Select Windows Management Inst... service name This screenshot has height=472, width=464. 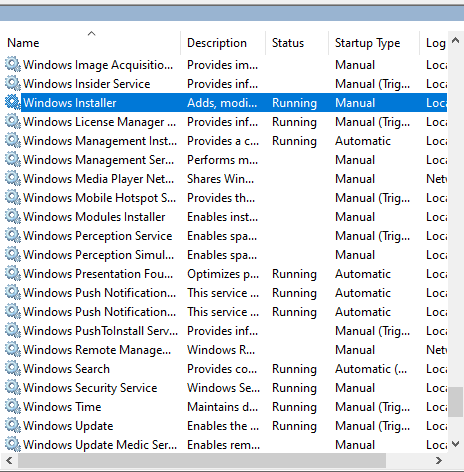coord(100,141)
